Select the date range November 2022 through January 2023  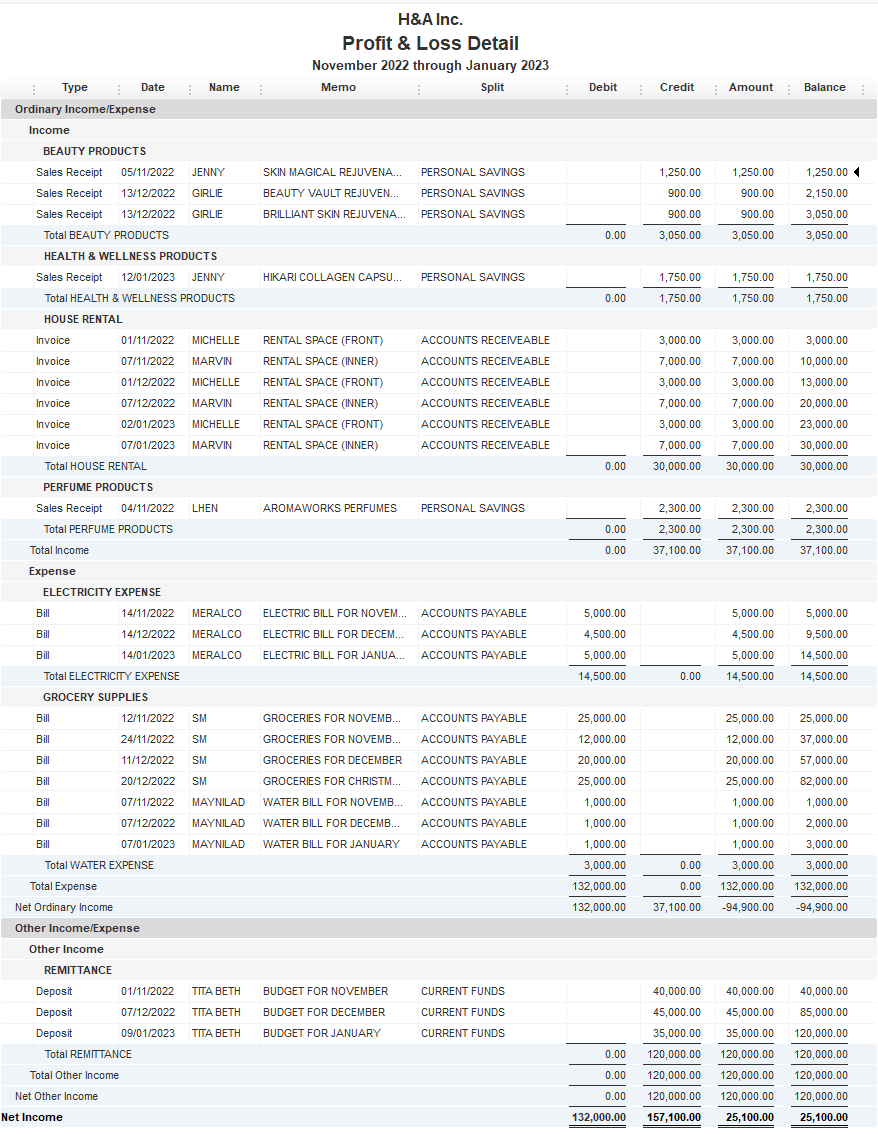[x=430, y=65]
